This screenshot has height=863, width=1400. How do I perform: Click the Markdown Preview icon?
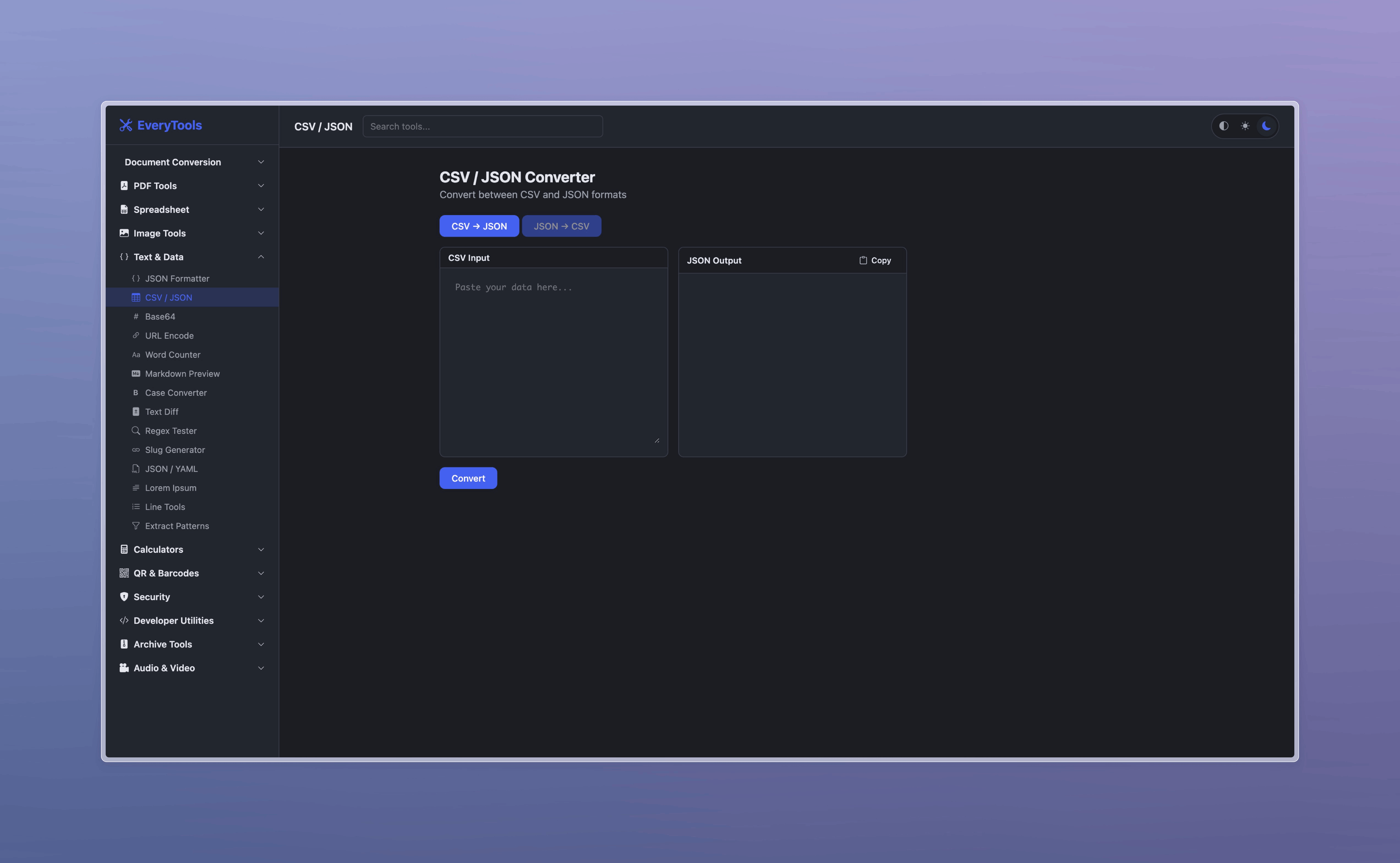pyautogui.click(x=136, y=374)
